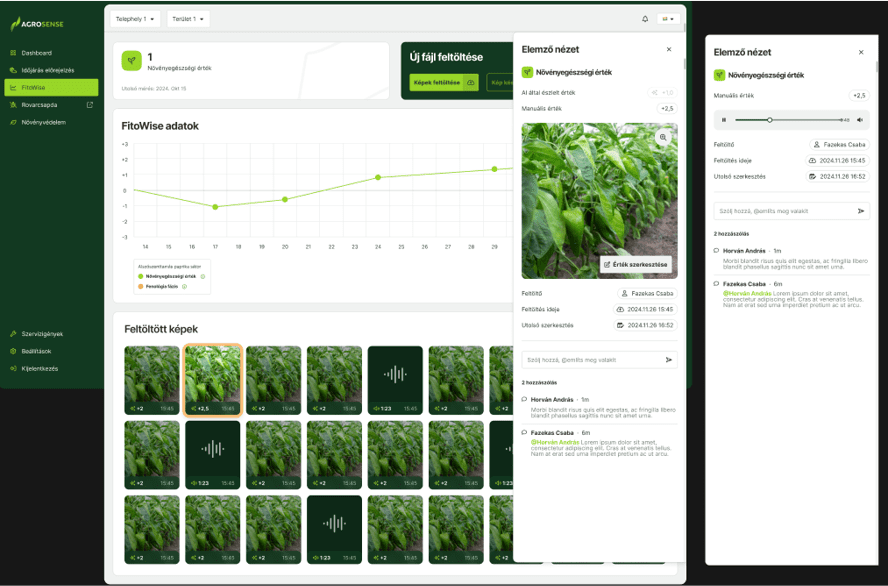Click the Érték szerkesztése button
Screen dimensions: 888x586
point(637,264)
